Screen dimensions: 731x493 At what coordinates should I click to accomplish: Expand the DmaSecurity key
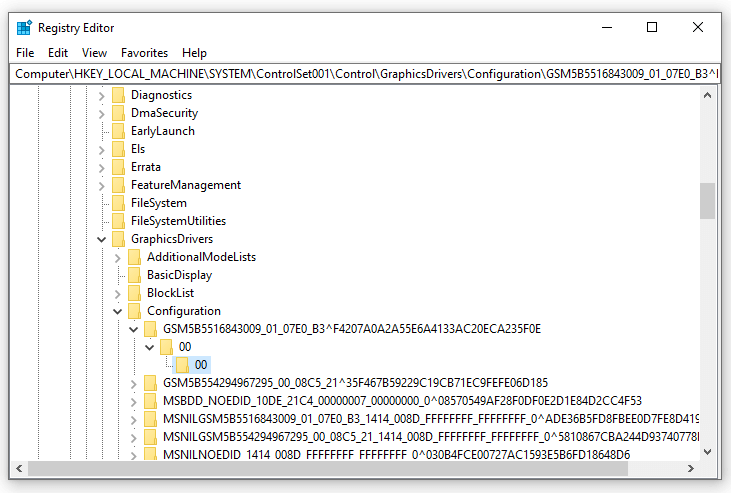[101, 113]
